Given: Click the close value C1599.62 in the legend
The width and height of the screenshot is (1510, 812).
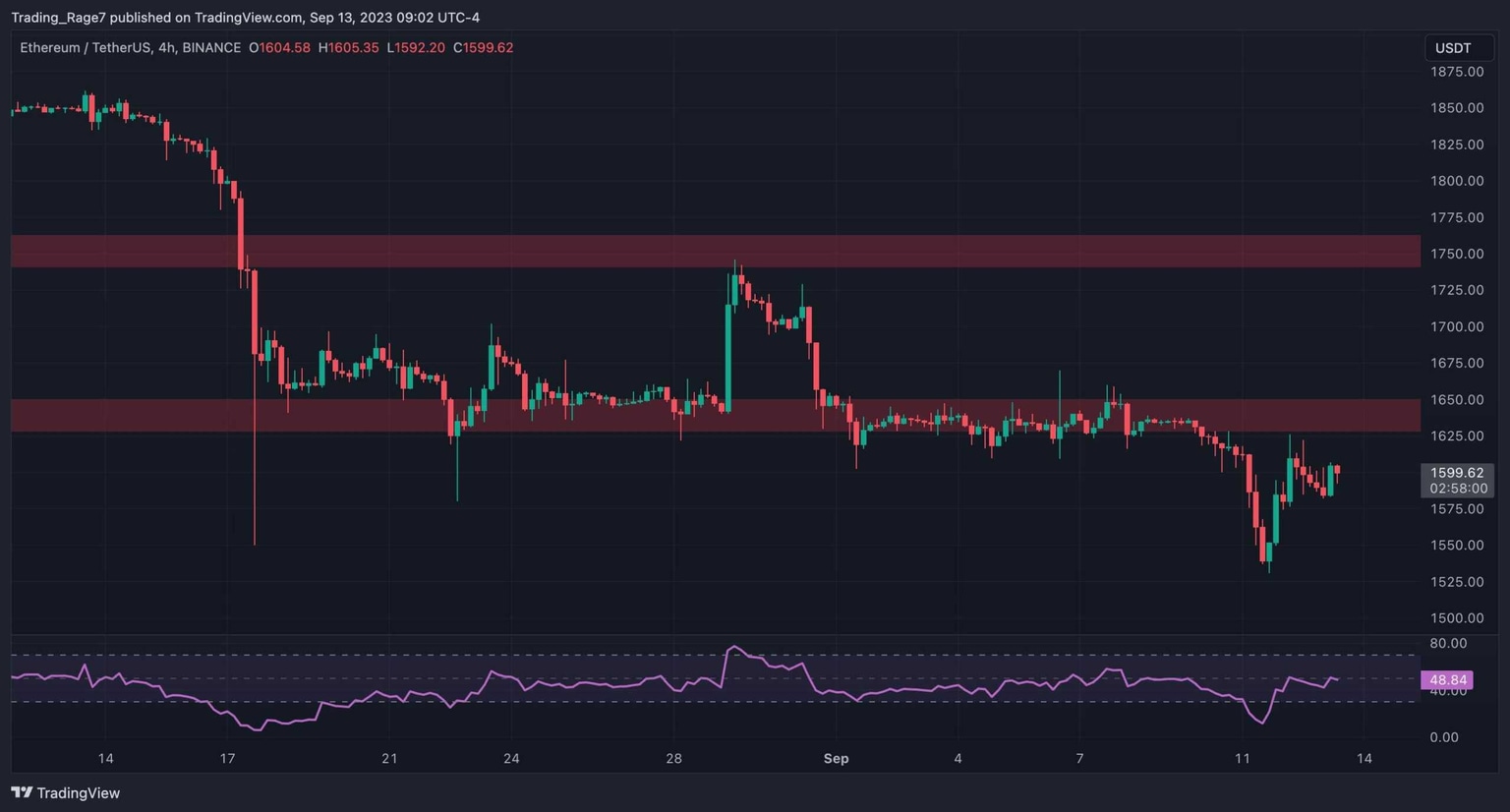Looking at the screenshot, I should click(483, 47).
